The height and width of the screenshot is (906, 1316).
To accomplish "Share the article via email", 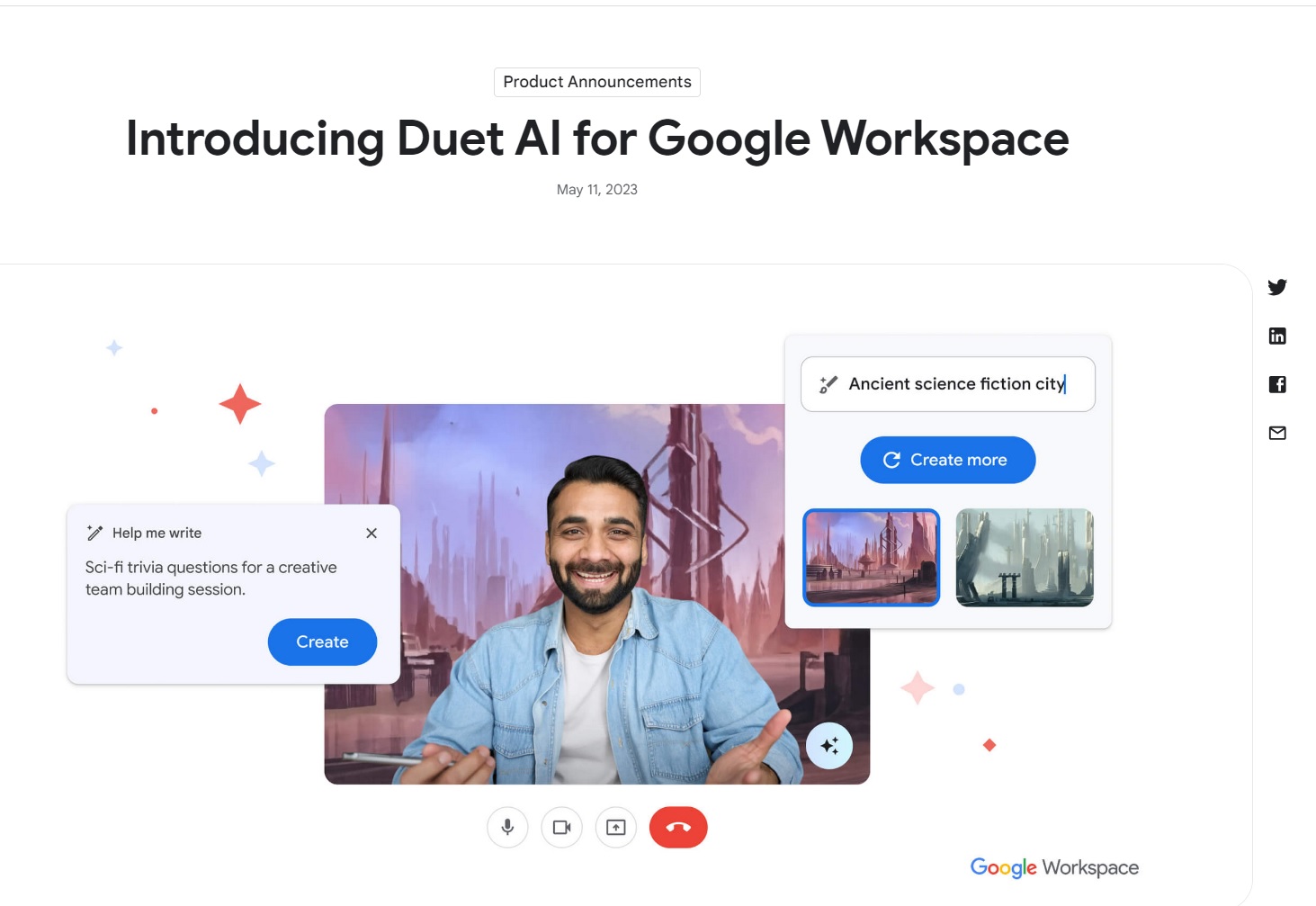I will click(1276, 433).
